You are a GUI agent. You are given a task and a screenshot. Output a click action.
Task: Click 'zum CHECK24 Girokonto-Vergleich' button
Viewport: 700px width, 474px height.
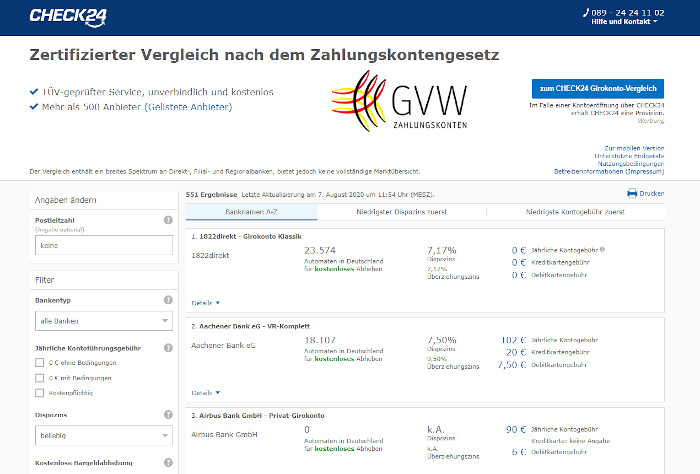tap(598, 88)
